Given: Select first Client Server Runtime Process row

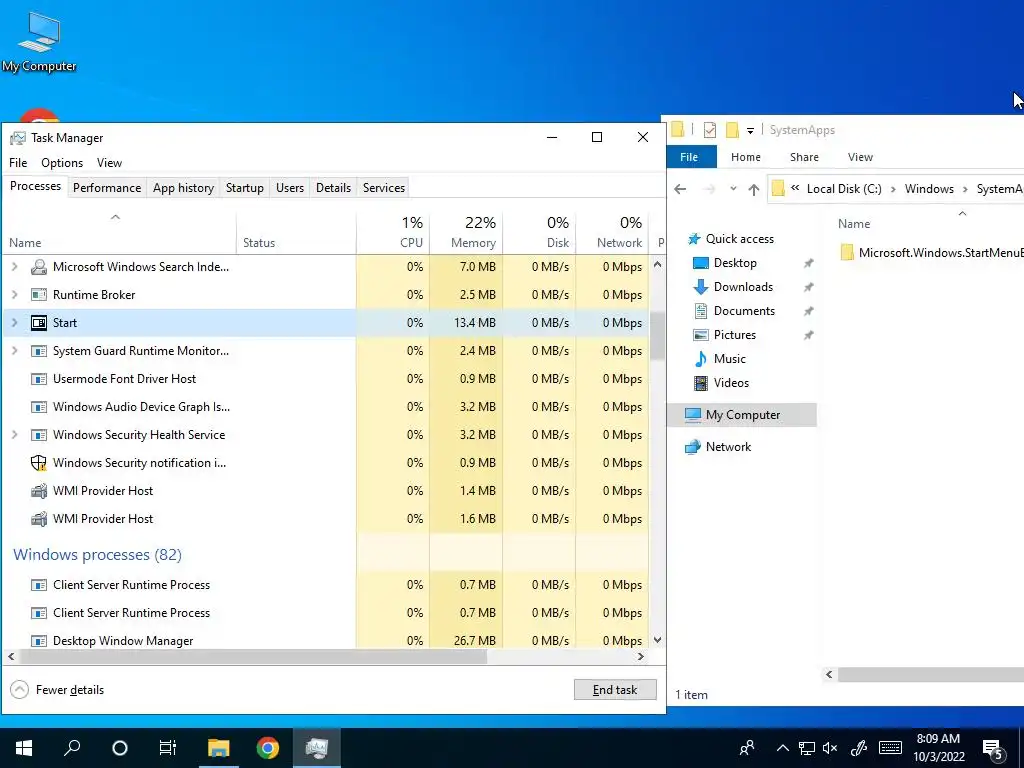Looking at the screenshot, I should click(x=327, y=585).
